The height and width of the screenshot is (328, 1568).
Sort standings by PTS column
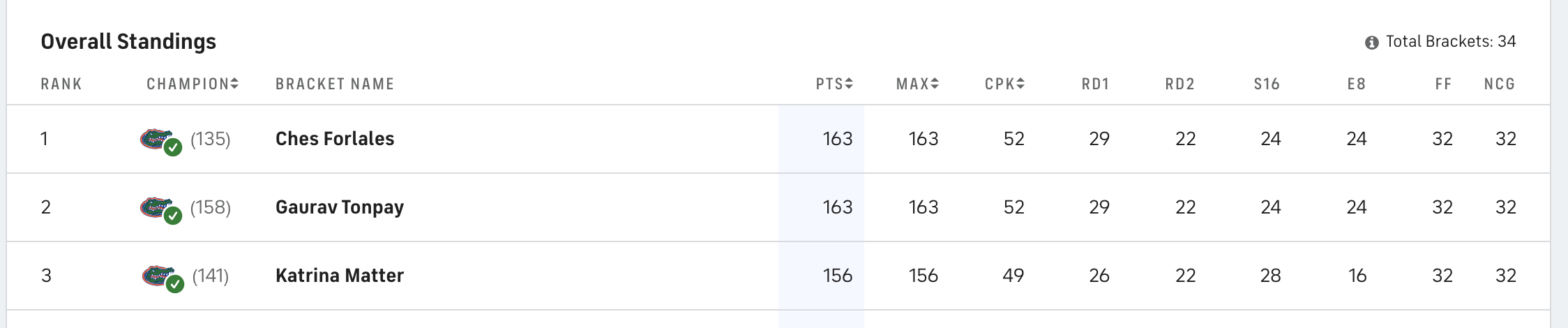tap(834, 84)
